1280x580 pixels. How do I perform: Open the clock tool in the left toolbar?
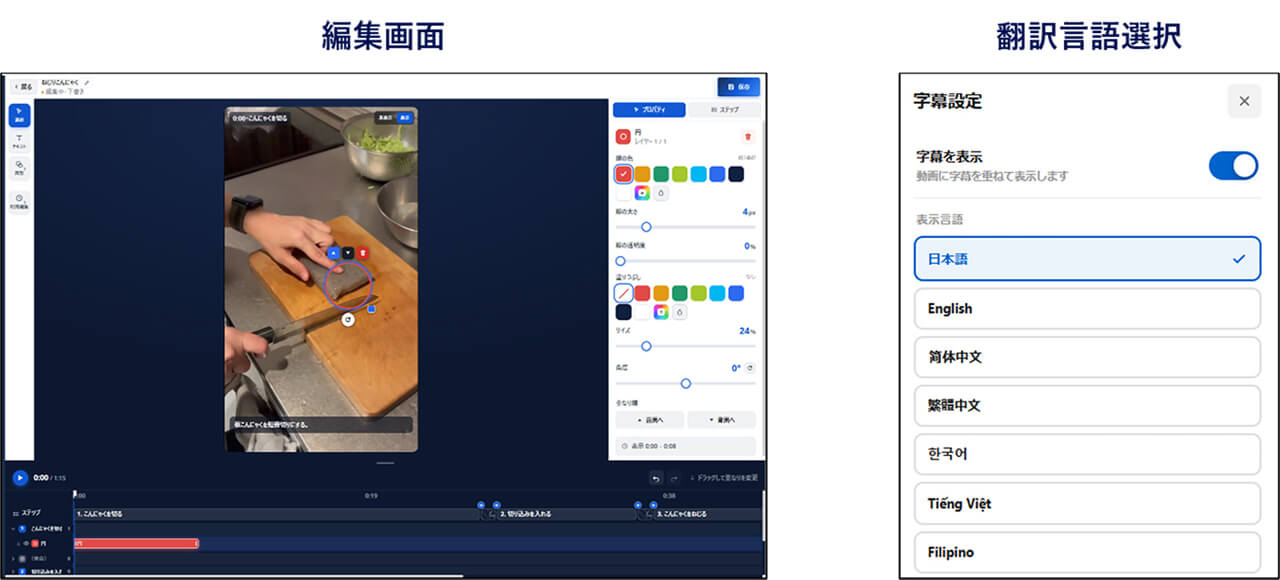coord(19,200)
